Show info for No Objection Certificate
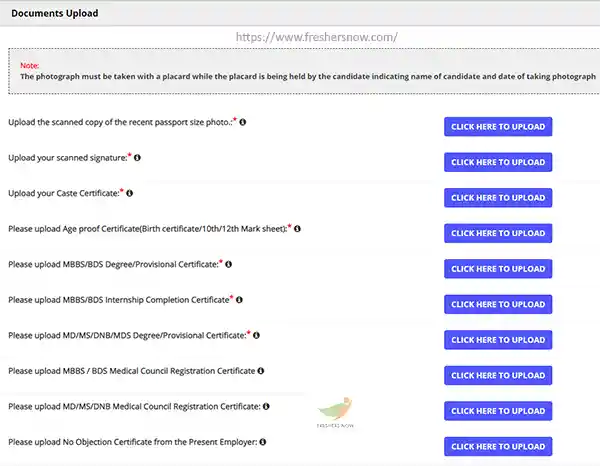 tap(262, 442)
